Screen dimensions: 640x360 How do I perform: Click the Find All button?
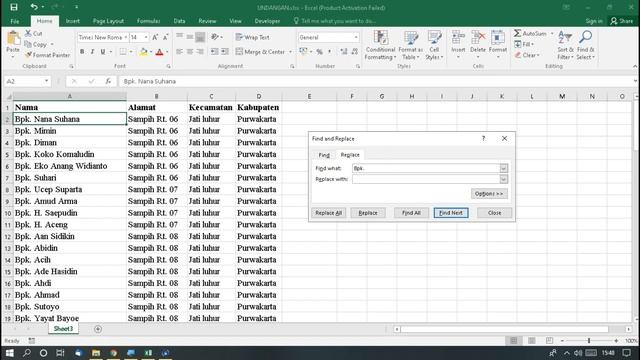411,213
